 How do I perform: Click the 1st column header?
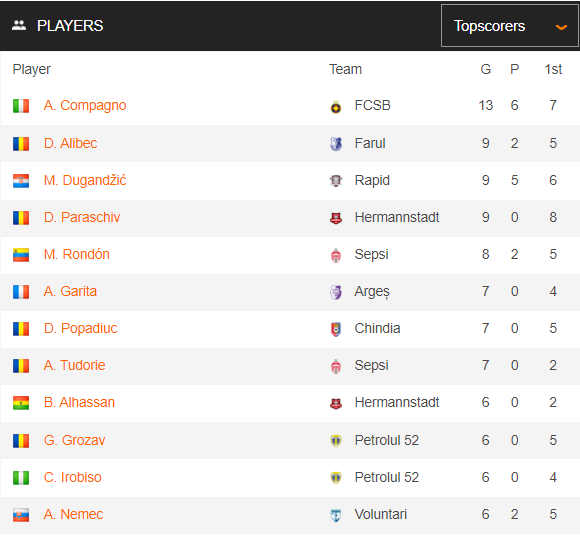(x=553, y=69)
